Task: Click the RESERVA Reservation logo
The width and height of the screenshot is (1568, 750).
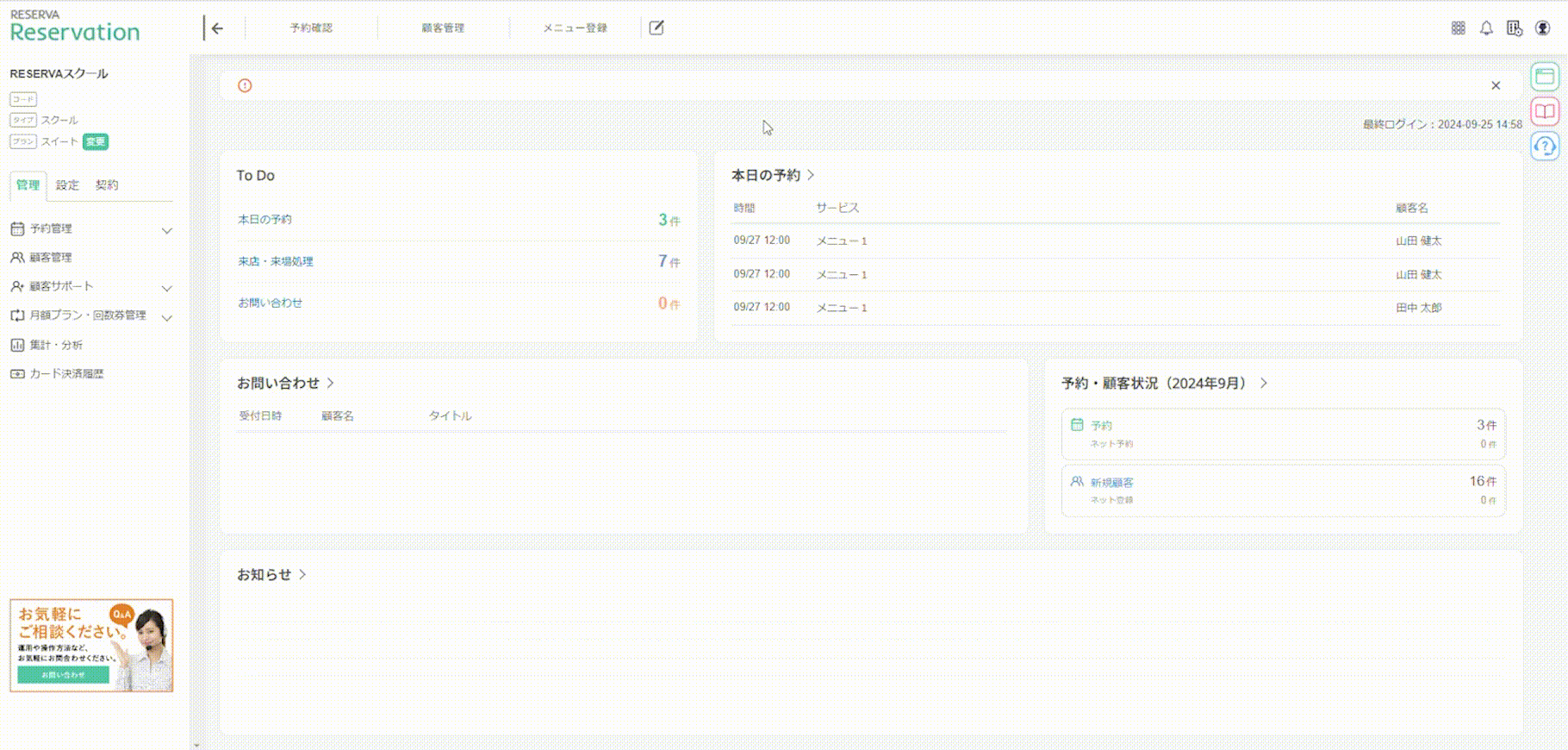Action: coord(74,27)
